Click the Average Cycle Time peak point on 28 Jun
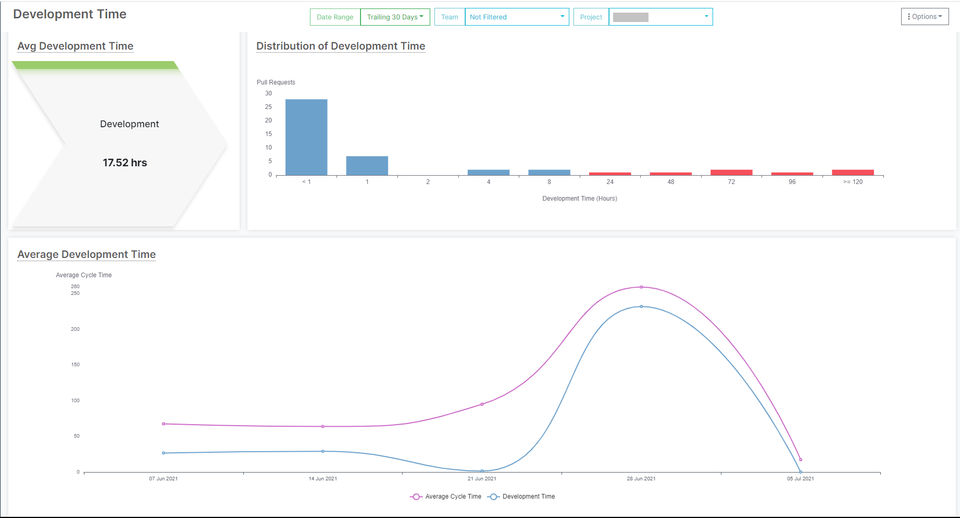960x518 pixels. (x=641, y=287)
